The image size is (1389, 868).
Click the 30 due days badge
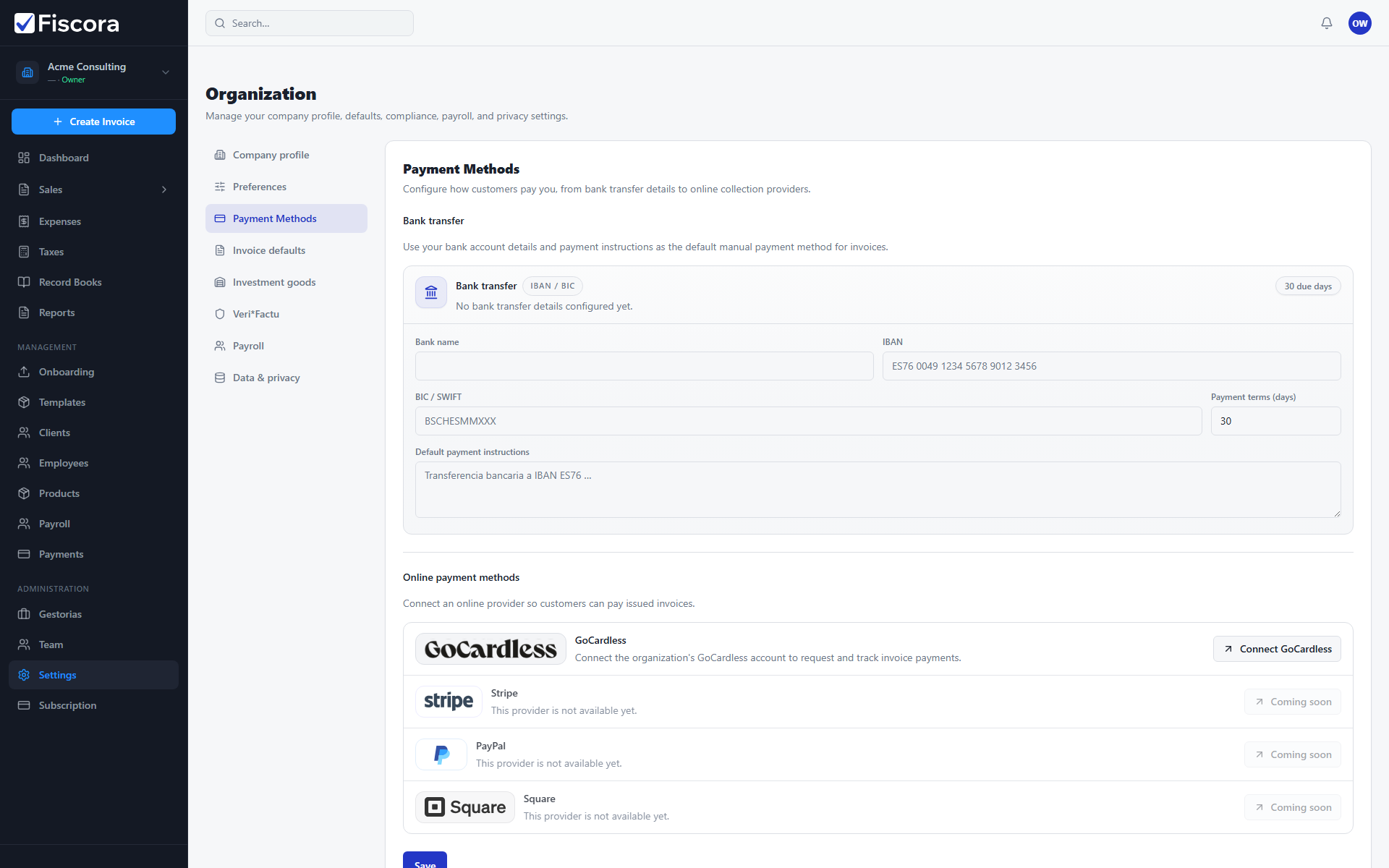pyautogui.click(x=1308, y=286)
